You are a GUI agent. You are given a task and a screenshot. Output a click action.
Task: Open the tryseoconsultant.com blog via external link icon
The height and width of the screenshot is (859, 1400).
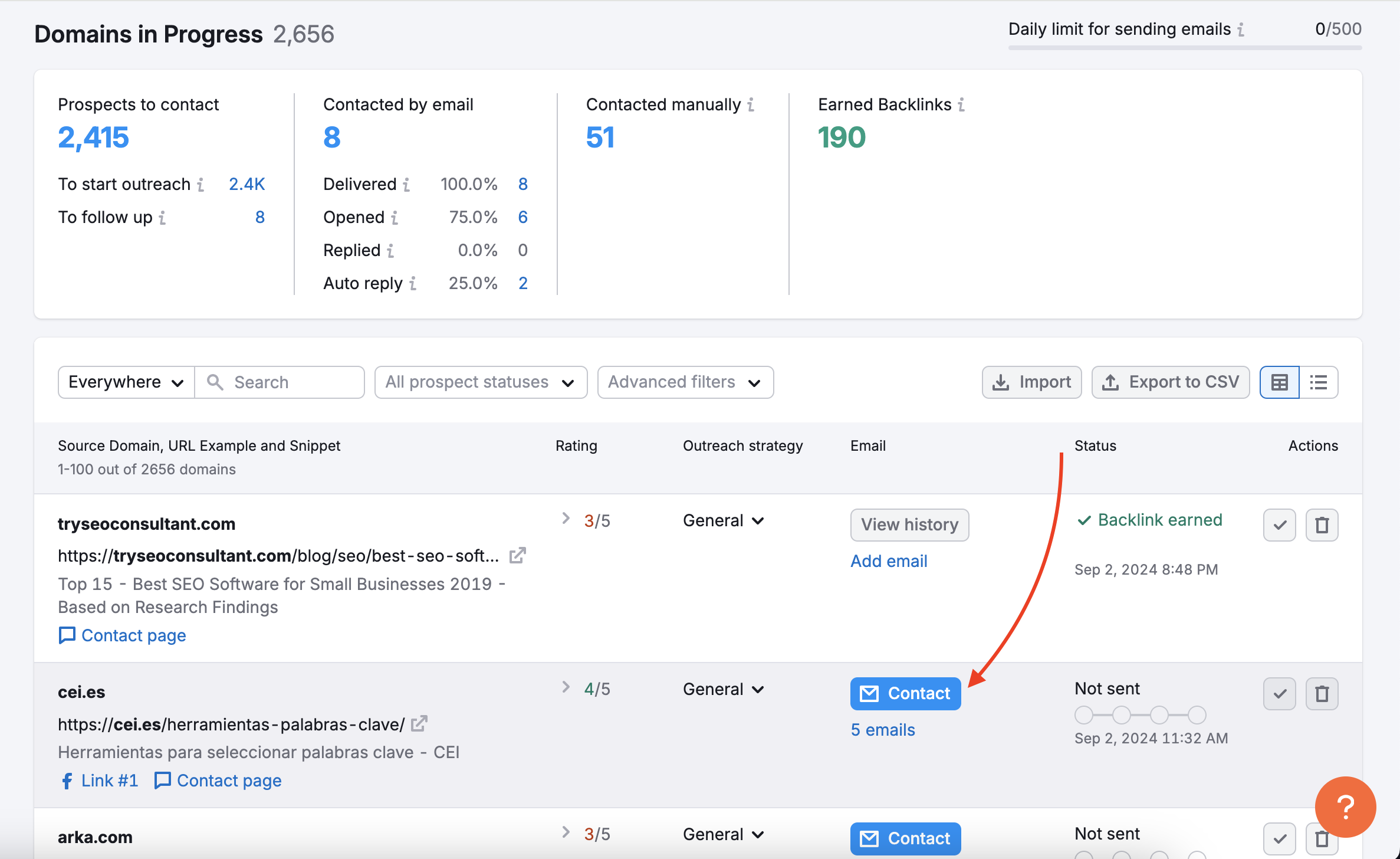517,555
